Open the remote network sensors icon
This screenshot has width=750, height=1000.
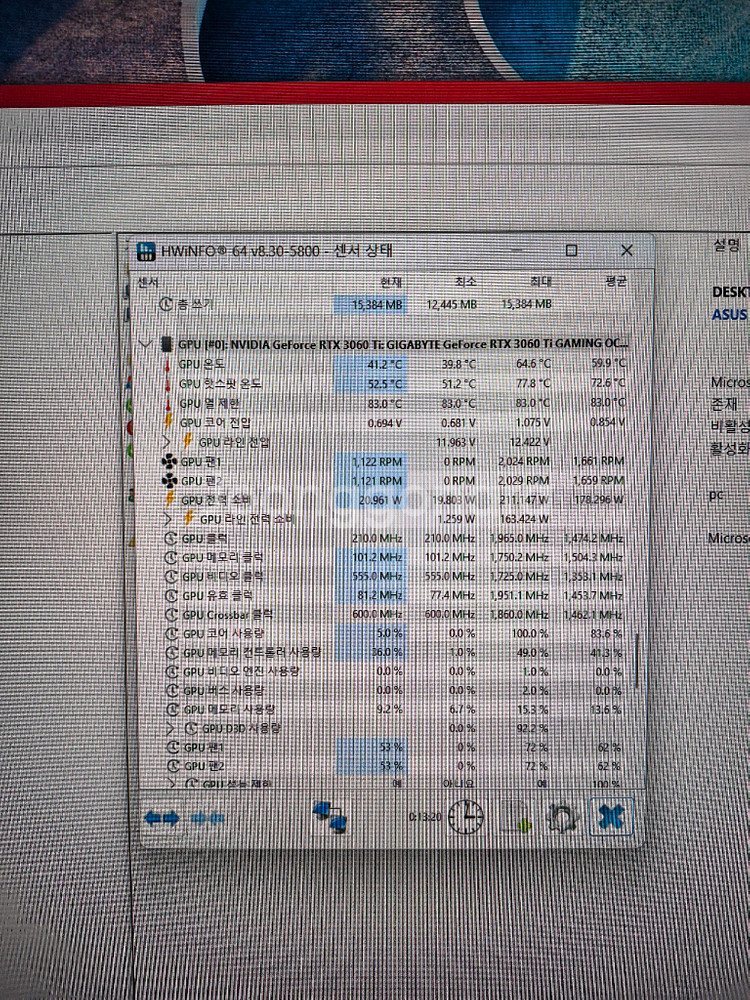[330, 817]
